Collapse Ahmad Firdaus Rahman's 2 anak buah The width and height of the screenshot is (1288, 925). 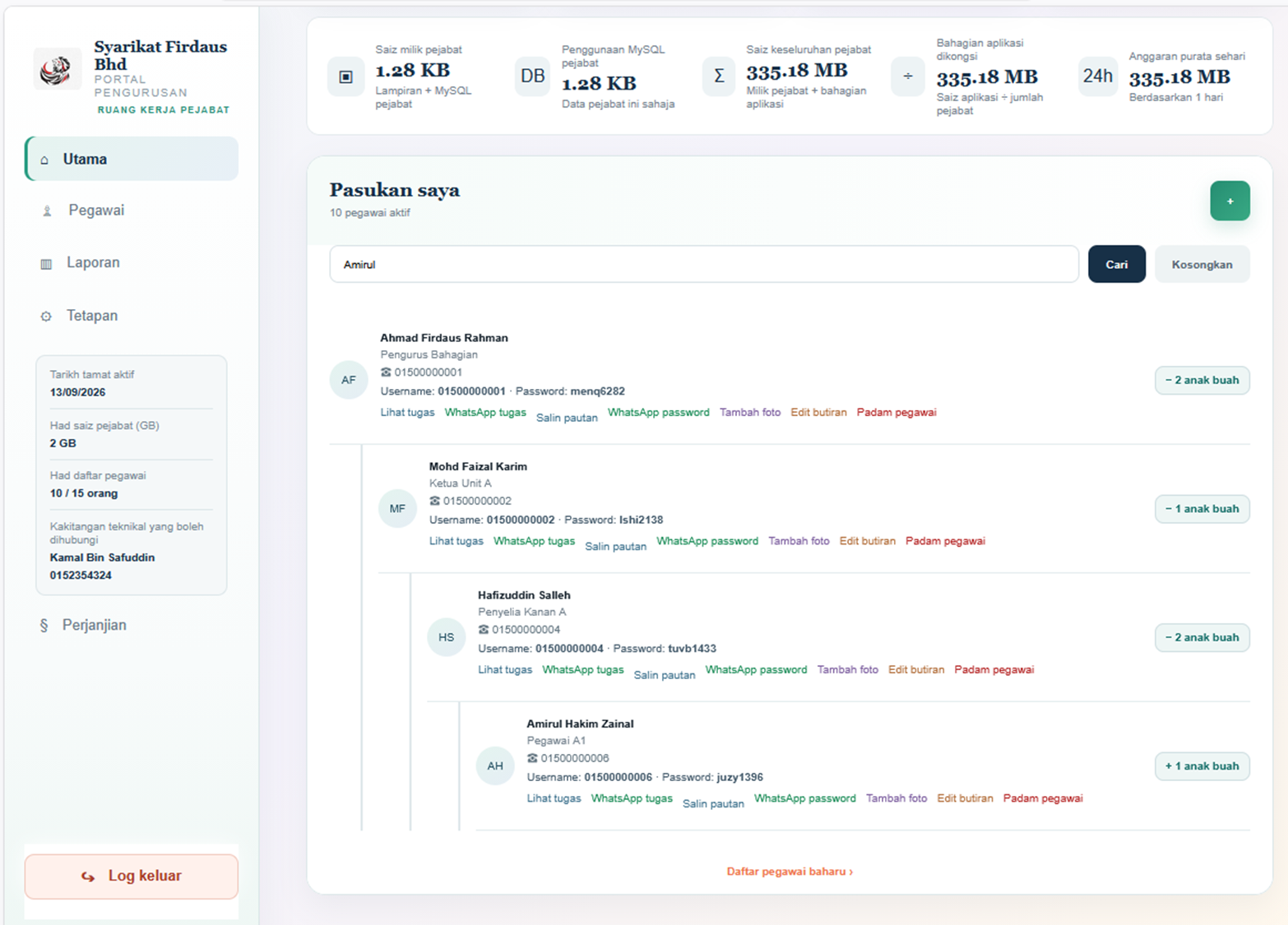click(1202, 380)
